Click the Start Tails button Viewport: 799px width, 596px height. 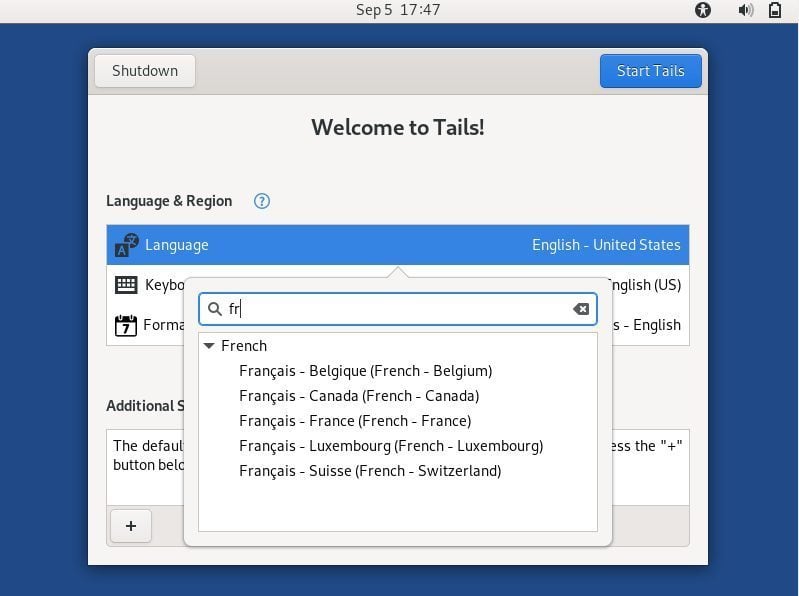(650, 71)
